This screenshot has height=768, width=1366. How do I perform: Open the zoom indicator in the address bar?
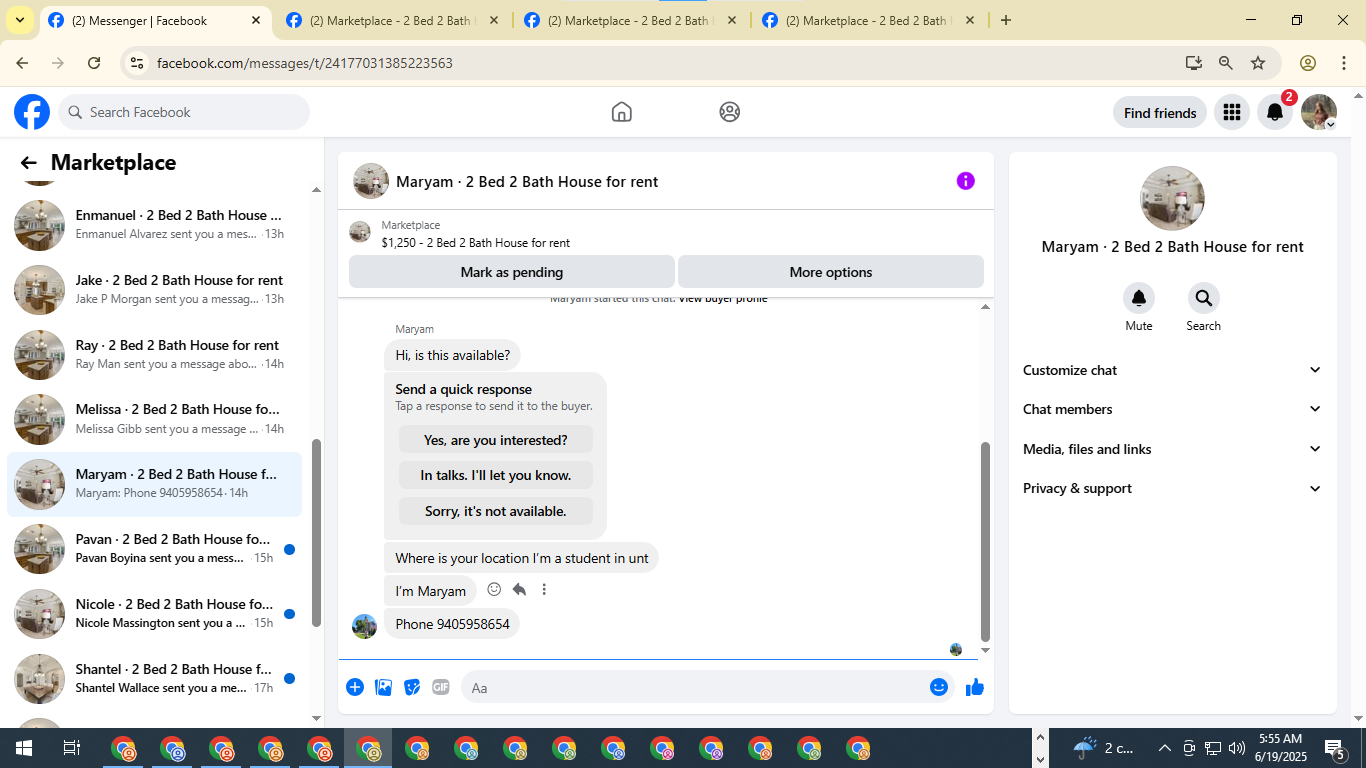pos(1226,63)
